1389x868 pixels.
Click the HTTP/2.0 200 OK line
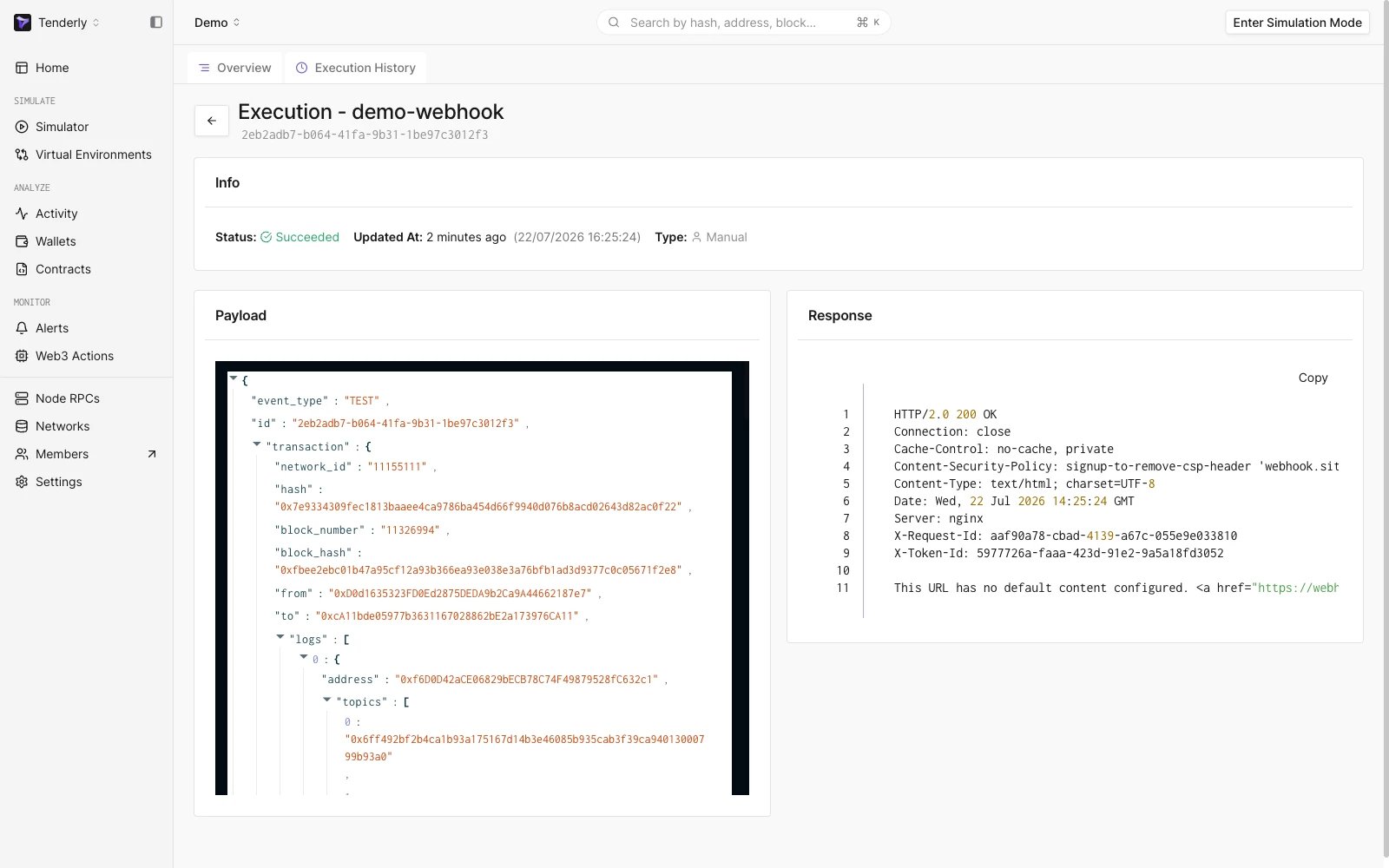(x=945, y=414)
